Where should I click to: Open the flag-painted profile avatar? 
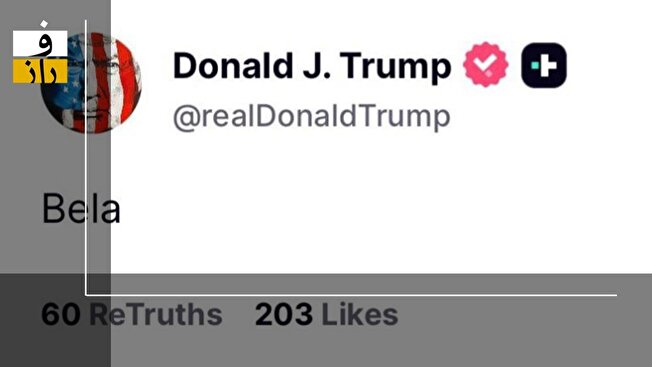click(91, 82)
